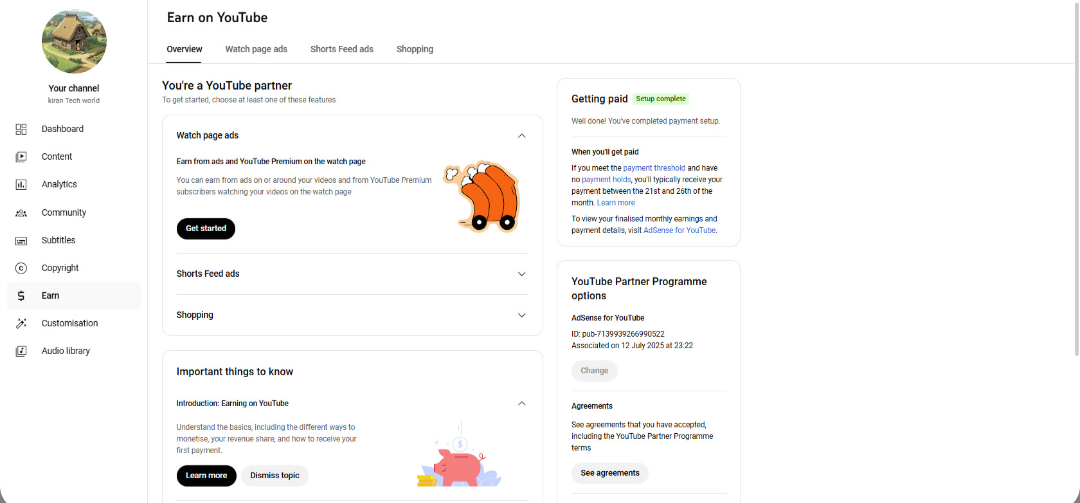Open Community sidebar item

click(74, 213)
